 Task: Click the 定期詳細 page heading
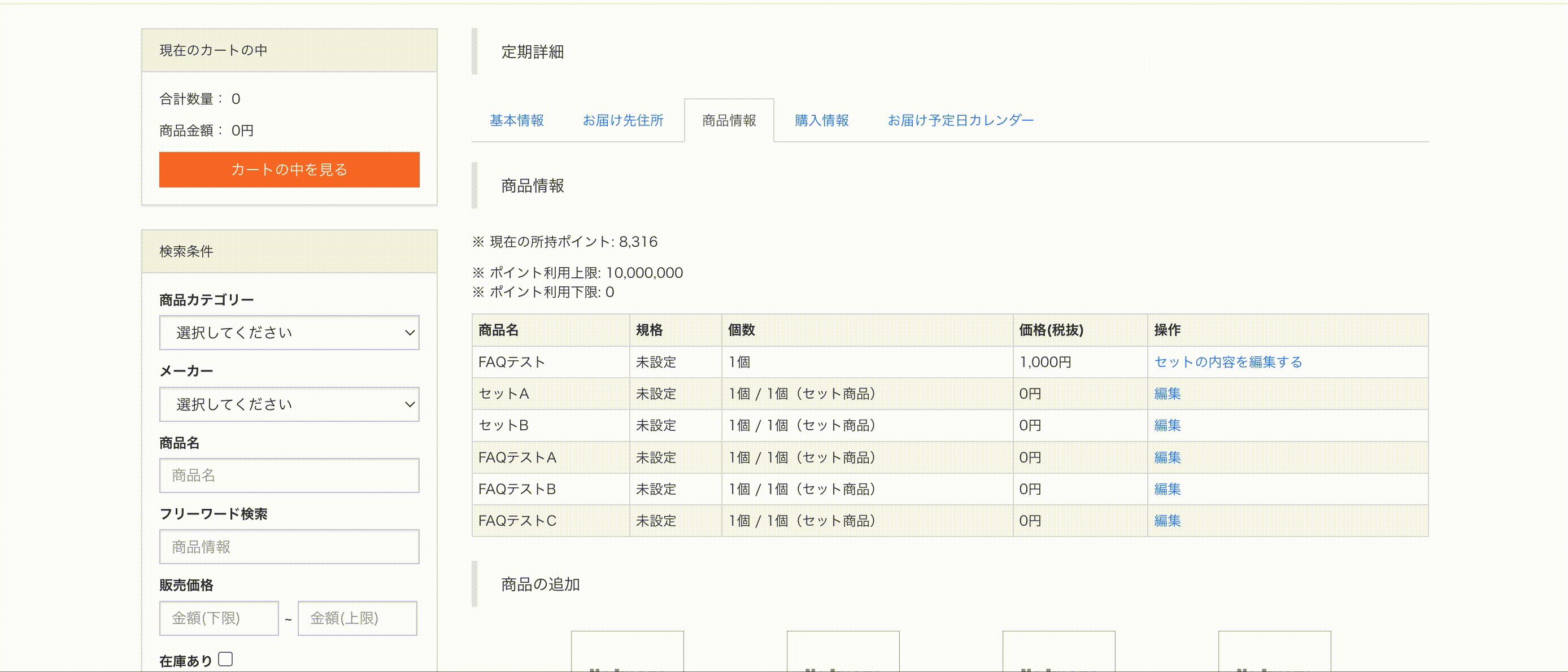click(x=533, y=52)
